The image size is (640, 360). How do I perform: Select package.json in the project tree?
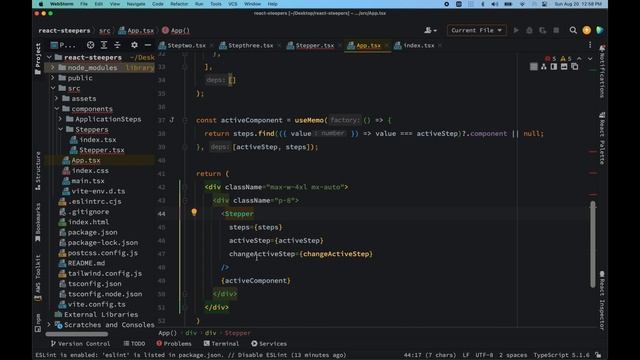(x=93, y=232)
